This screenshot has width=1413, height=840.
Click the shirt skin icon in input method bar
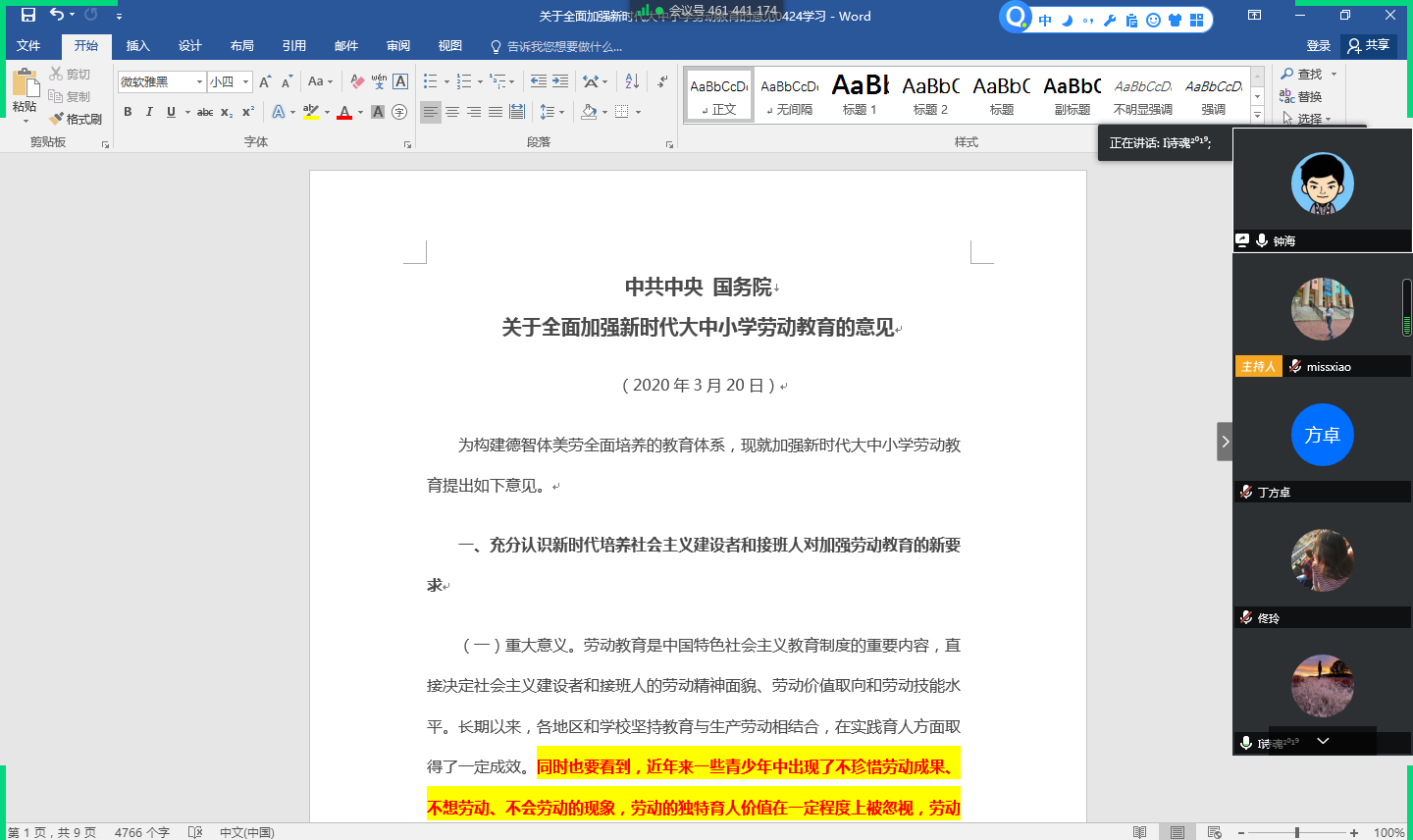click(1175, 20)
